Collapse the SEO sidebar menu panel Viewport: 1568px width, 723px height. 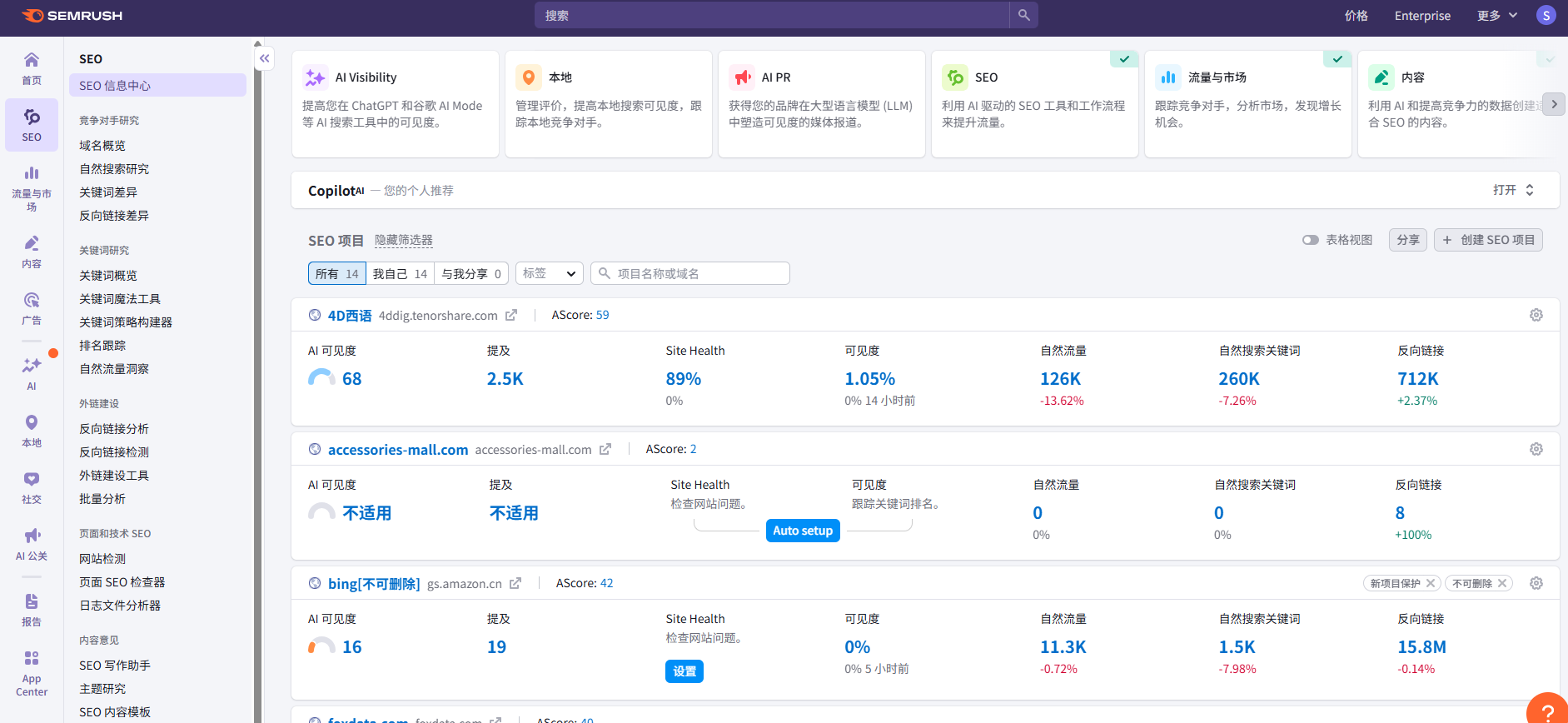264,58
